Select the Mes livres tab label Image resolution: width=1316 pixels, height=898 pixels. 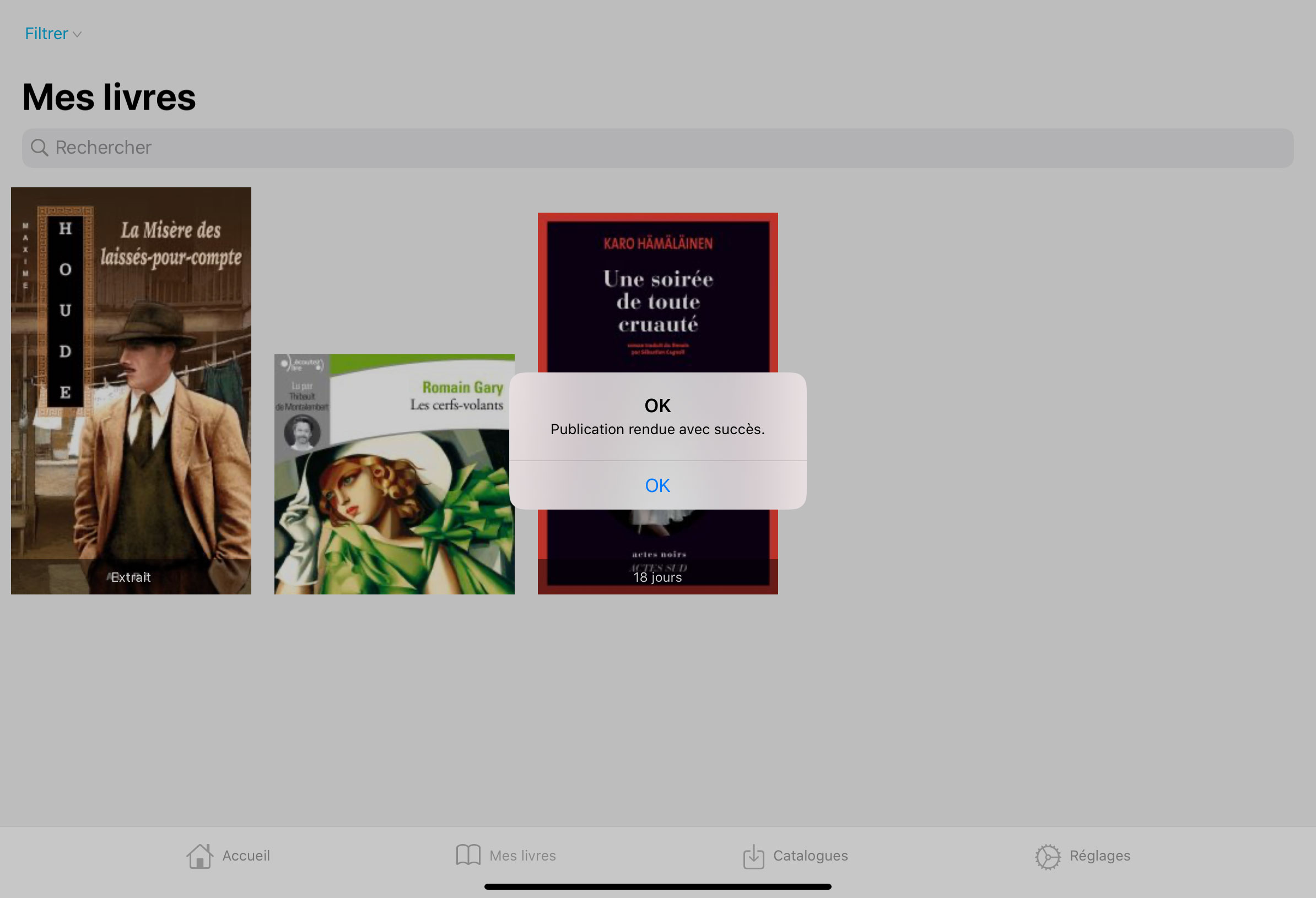522,856
